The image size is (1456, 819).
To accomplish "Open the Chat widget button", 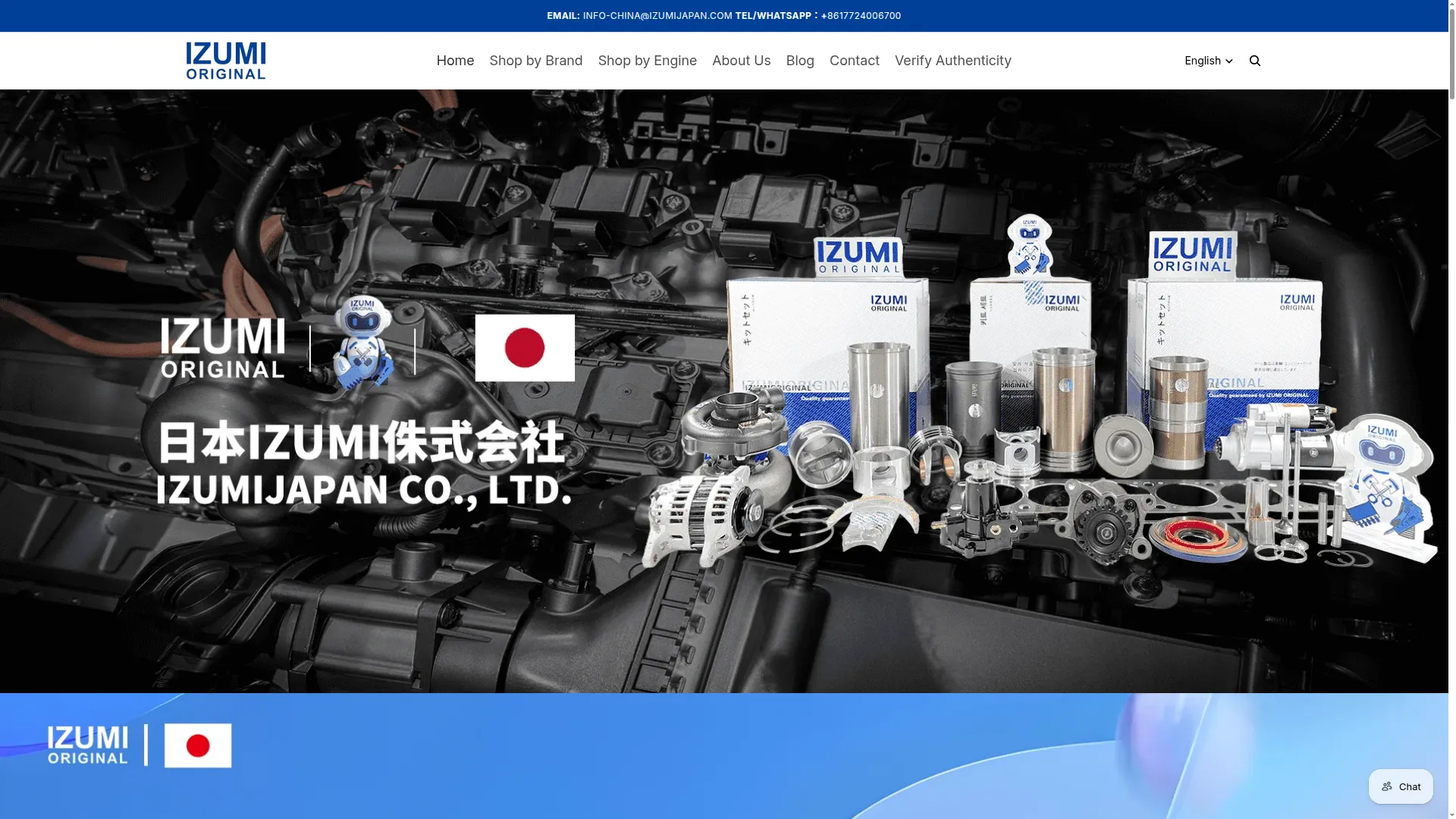I will 1401,786.
